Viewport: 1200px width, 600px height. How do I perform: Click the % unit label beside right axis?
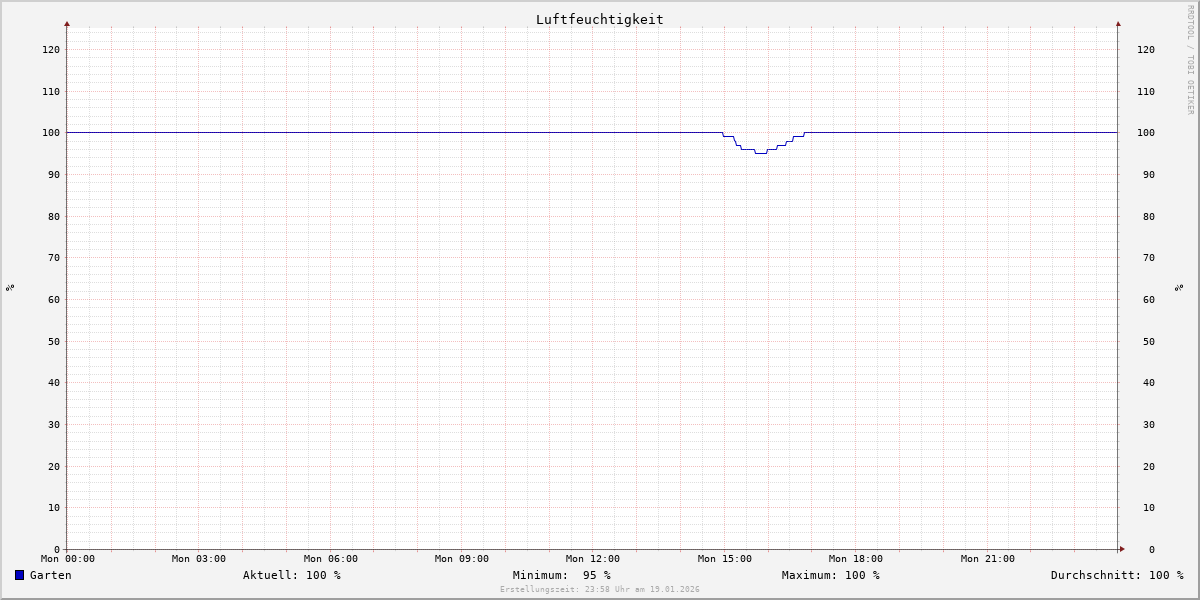1179,288
